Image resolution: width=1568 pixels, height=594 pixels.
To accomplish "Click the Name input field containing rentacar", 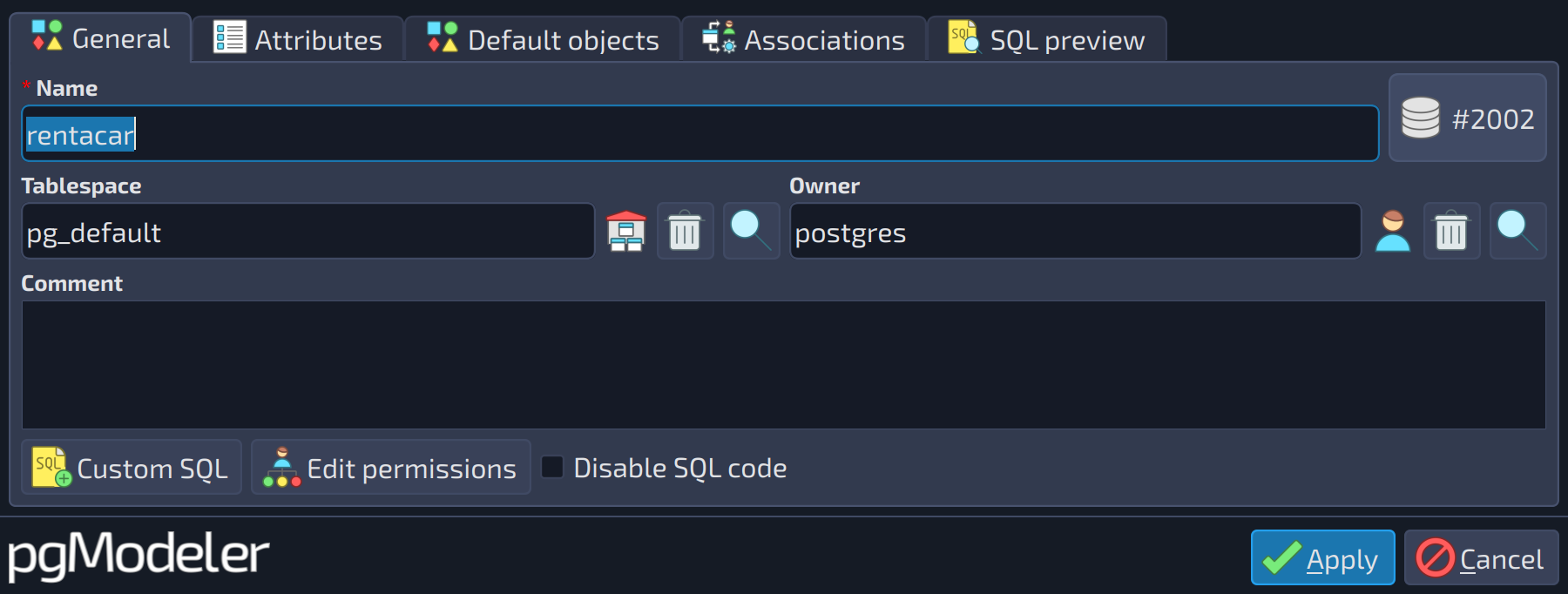I will (x=700, y=134).
